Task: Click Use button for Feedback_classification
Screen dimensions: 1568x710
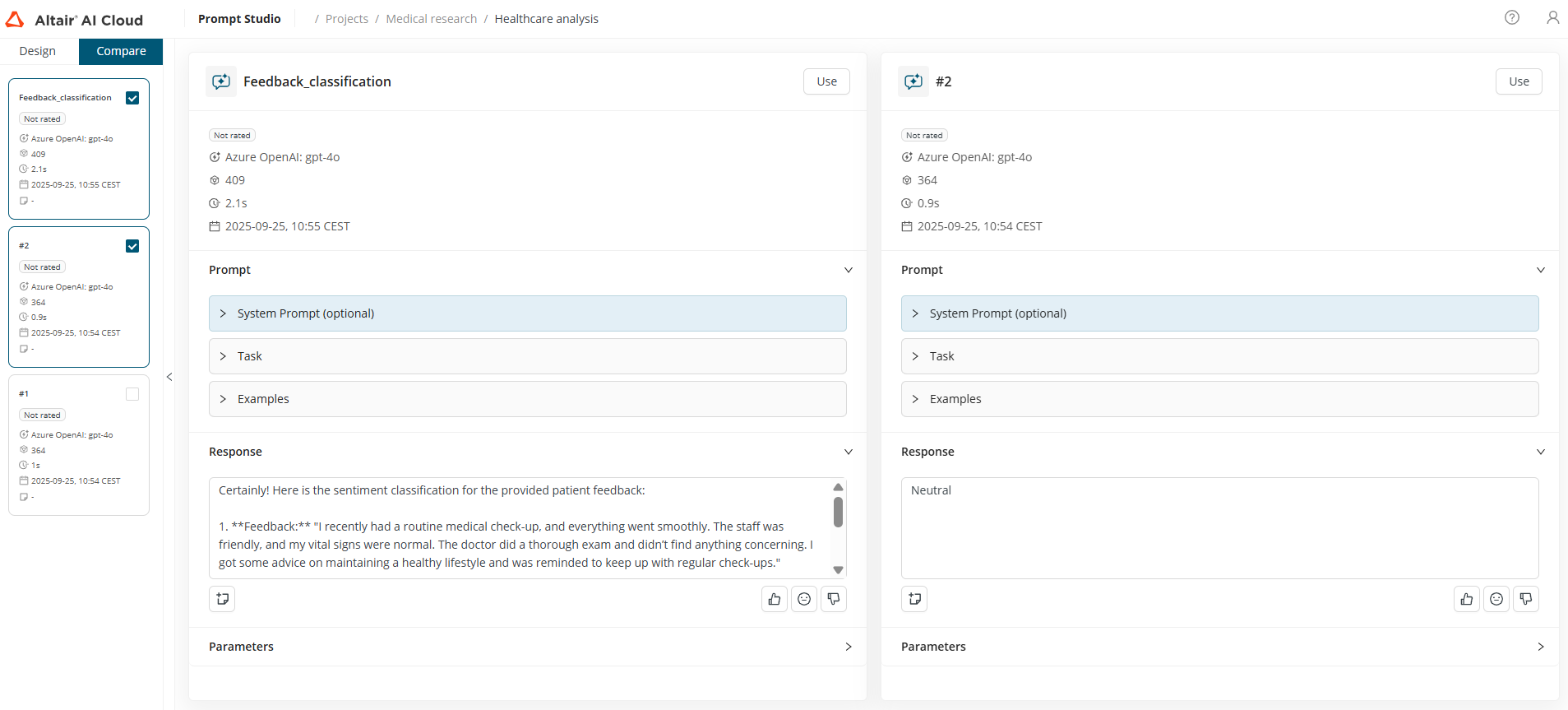Action: 826,81
